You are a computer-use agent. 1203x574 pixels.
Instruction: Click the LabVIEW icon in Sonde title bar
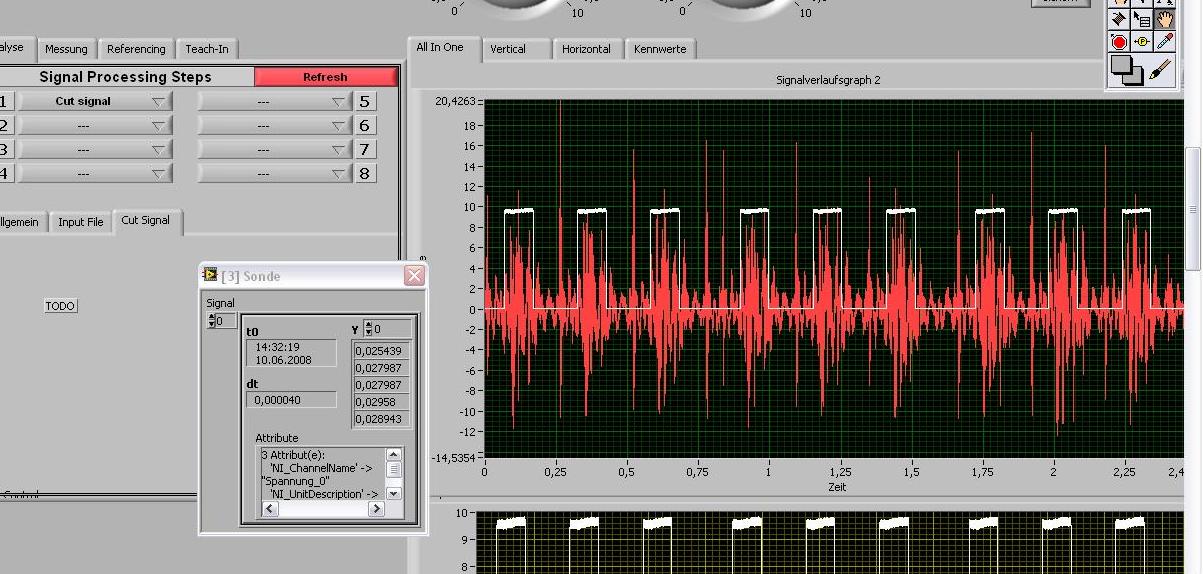coord(210,275)
